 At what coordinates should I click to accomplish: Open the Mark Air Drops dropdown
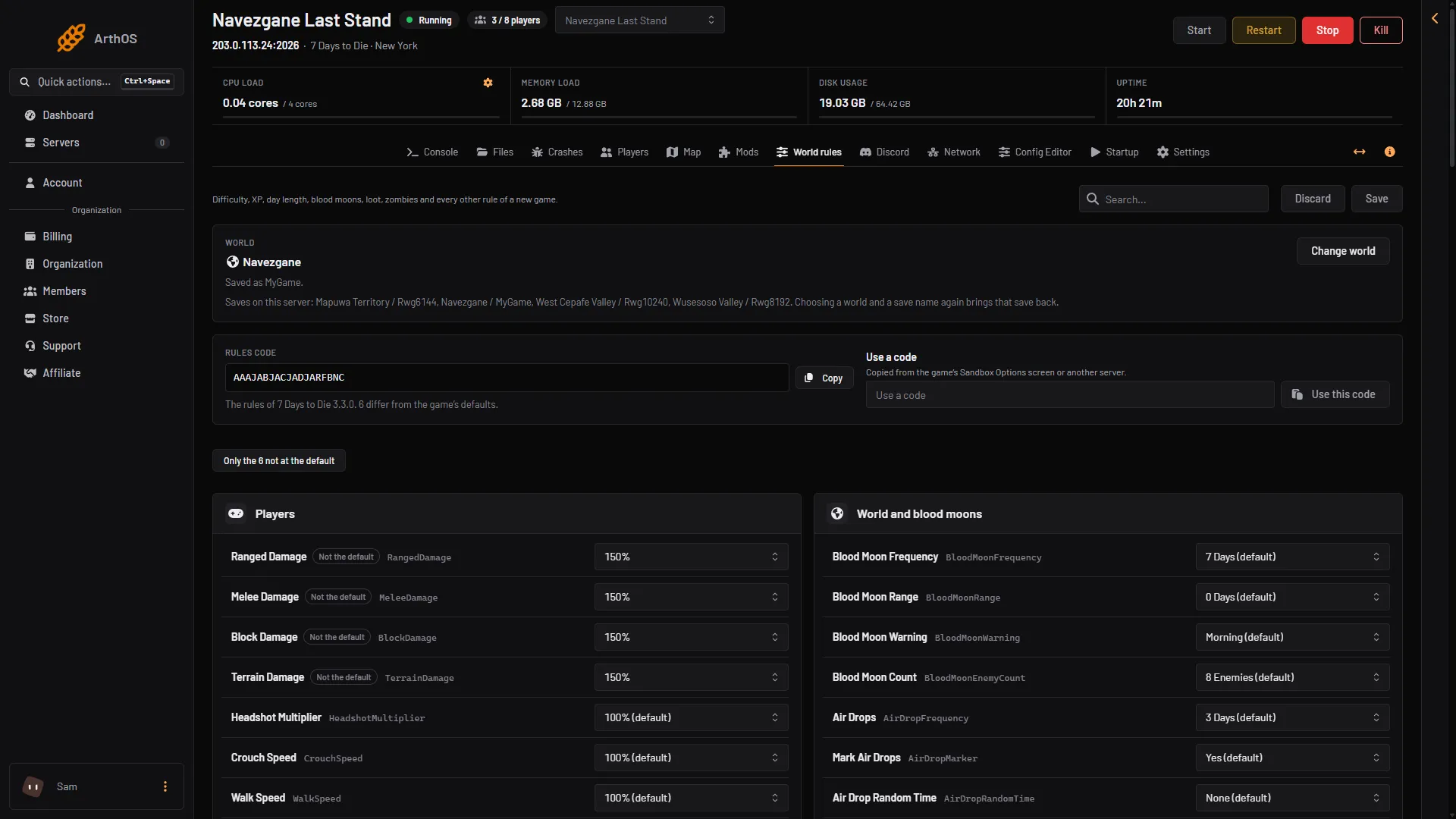click(1292, 758)
